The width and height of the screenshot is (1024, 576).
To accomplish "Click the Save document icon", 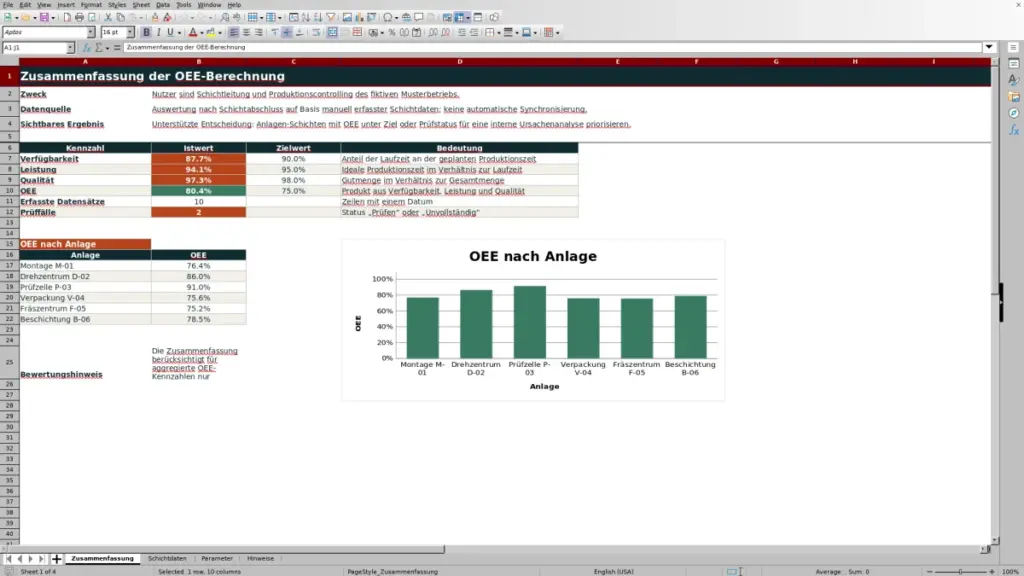I will coord(44,18).
